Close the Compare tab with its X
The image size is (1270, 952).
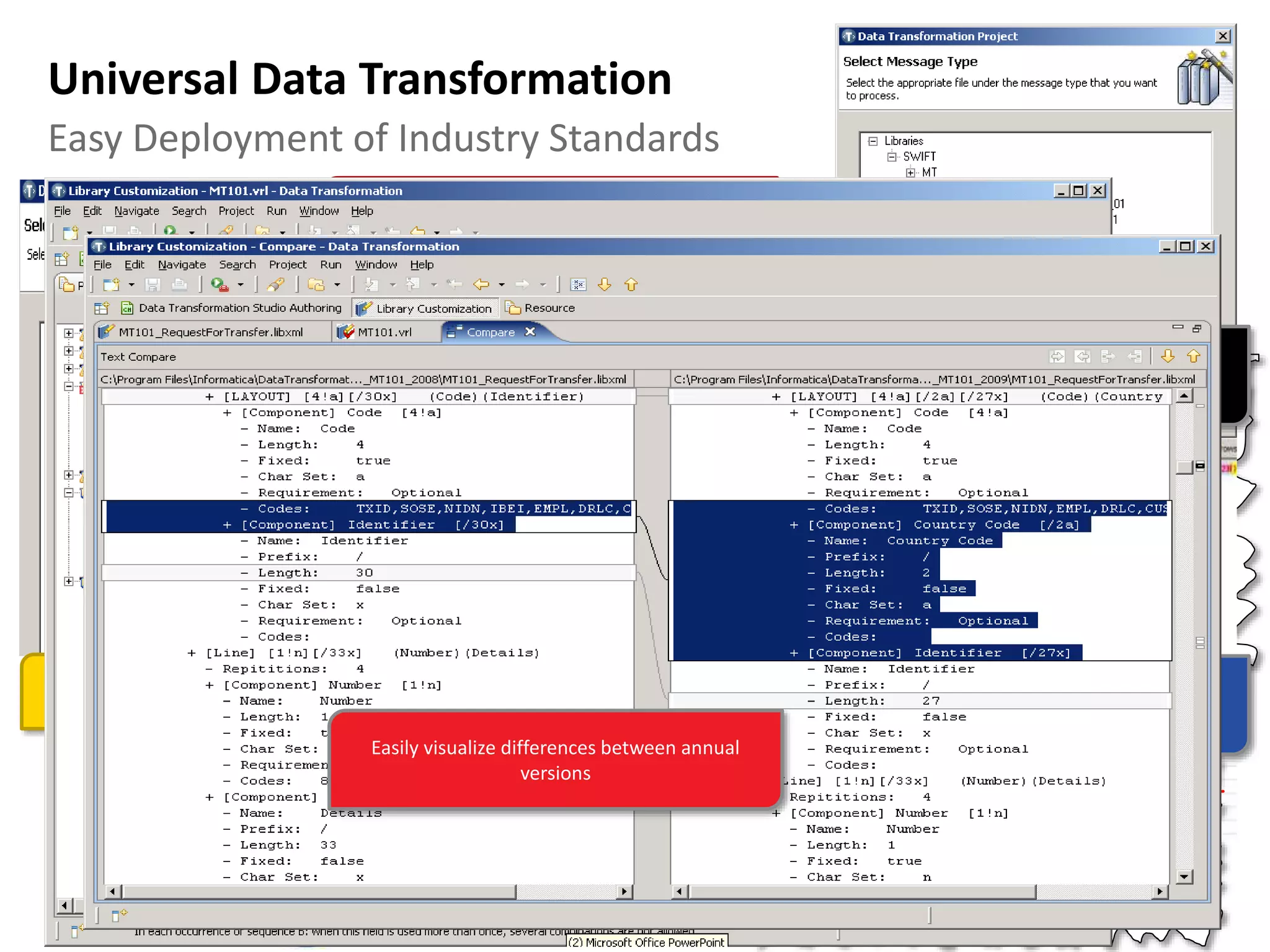(530, 332)
